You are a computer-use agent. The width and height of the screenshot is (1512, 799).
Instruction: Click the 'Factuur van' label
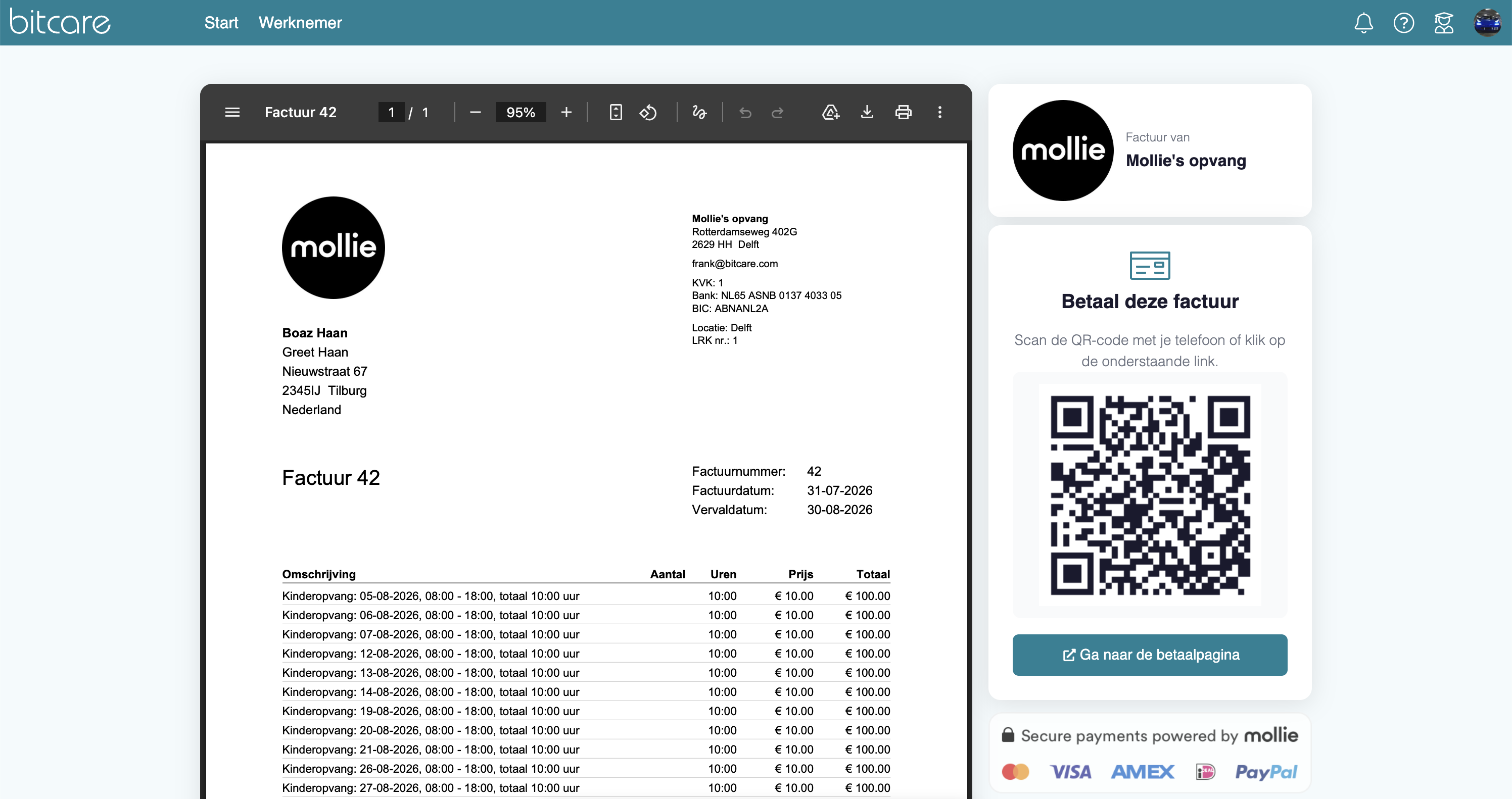coord(1157,137)
